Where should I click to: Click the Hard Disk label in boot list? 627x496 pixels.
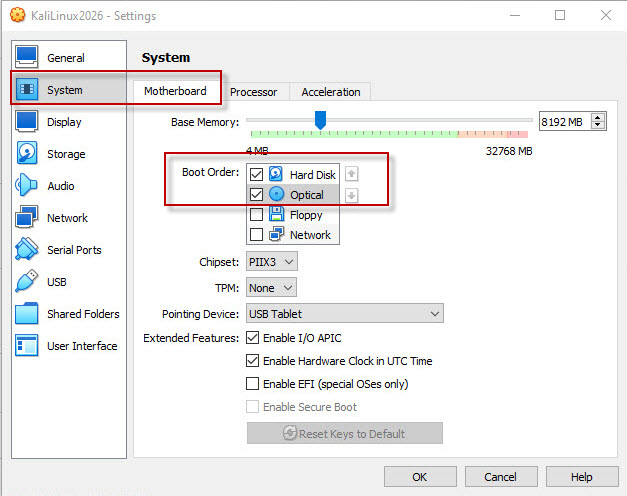click(313, 175)
